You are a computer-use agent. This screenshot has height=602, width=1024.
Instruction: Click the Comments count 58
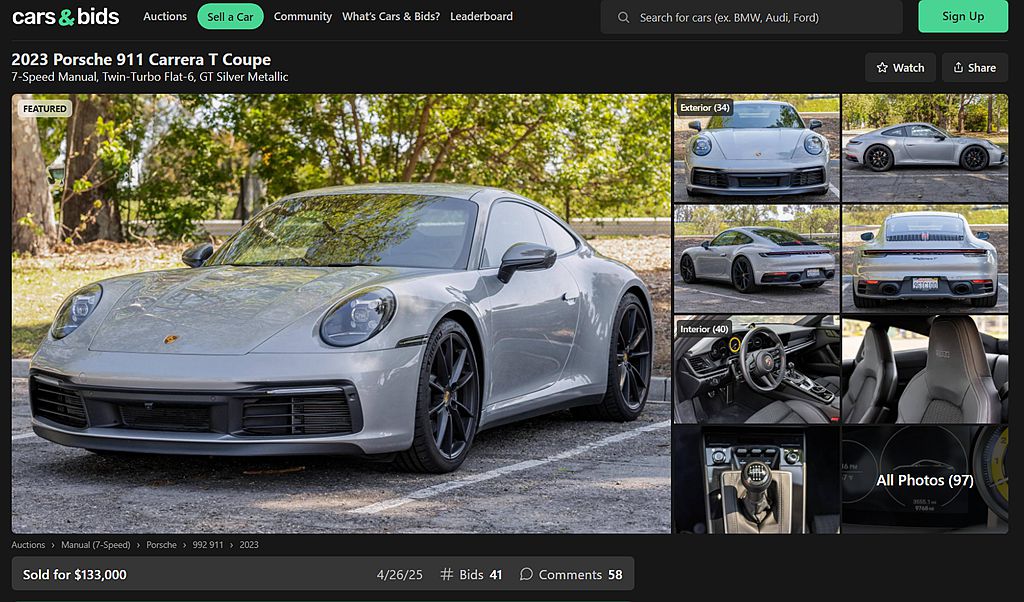point(615,575)
